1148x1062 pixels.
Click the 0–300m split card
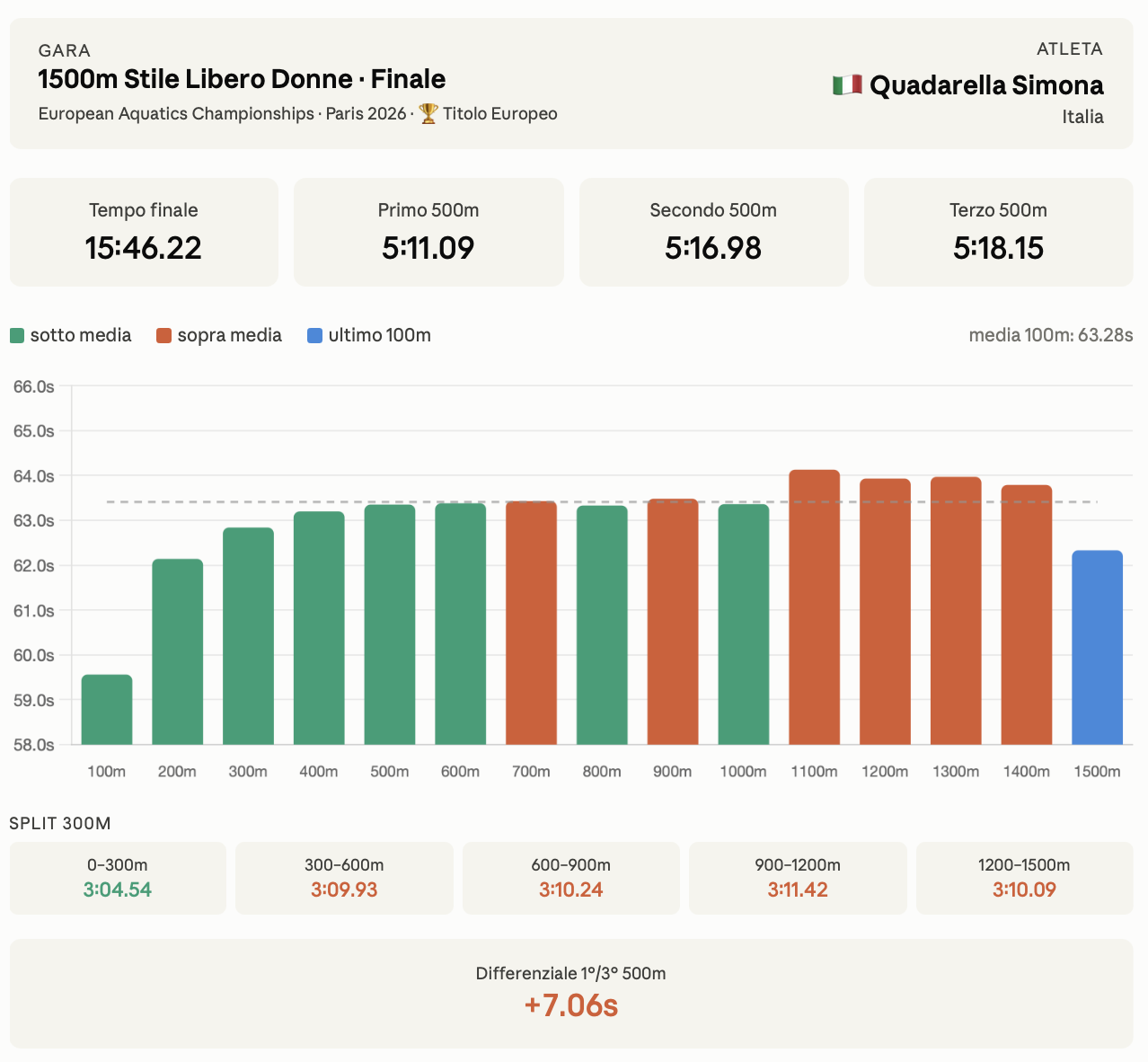[x=118, y=878]
